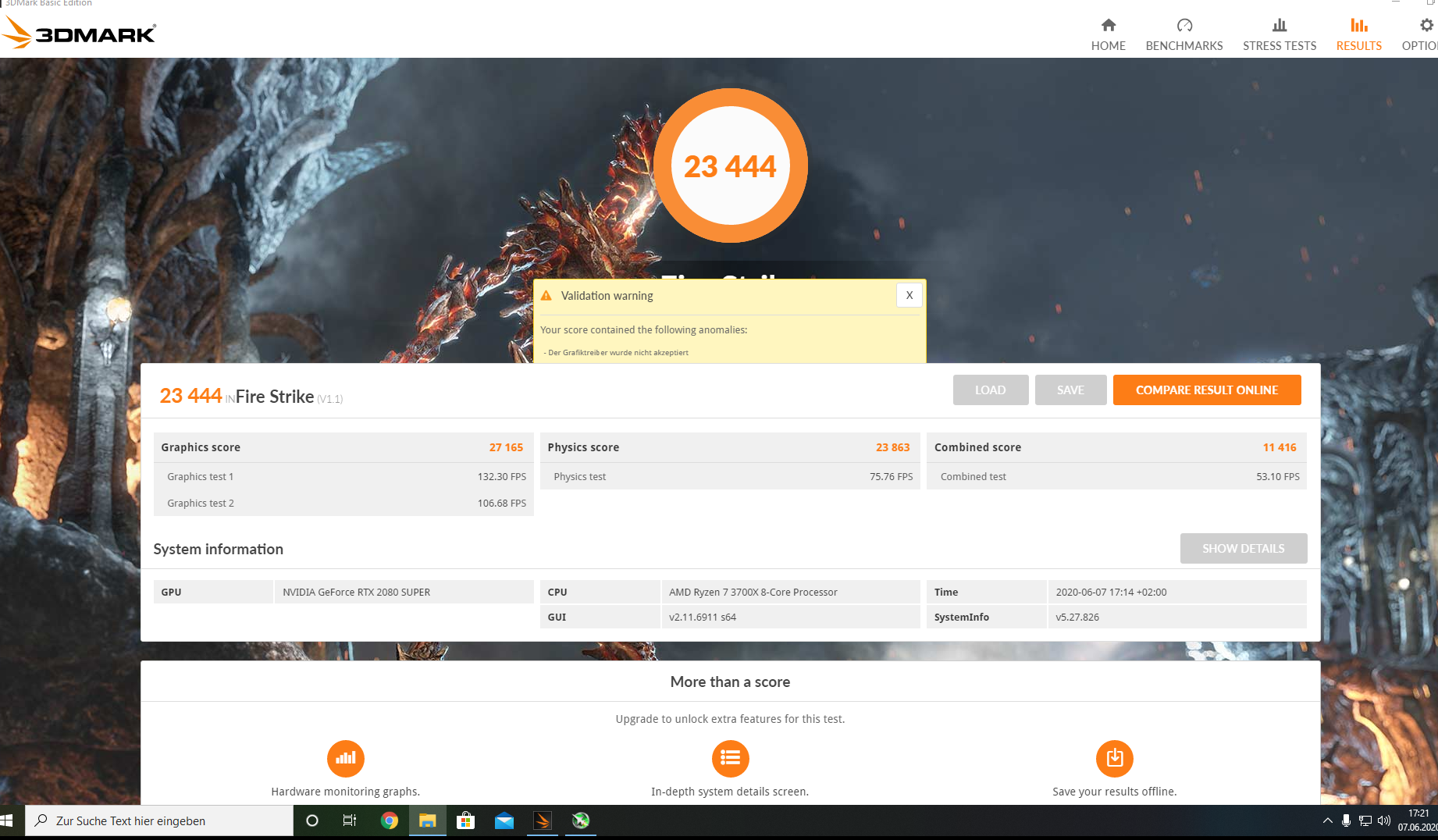The image size is (1438, 840).
Task: Click the 3DMark logo
Action: coord(80,34)
